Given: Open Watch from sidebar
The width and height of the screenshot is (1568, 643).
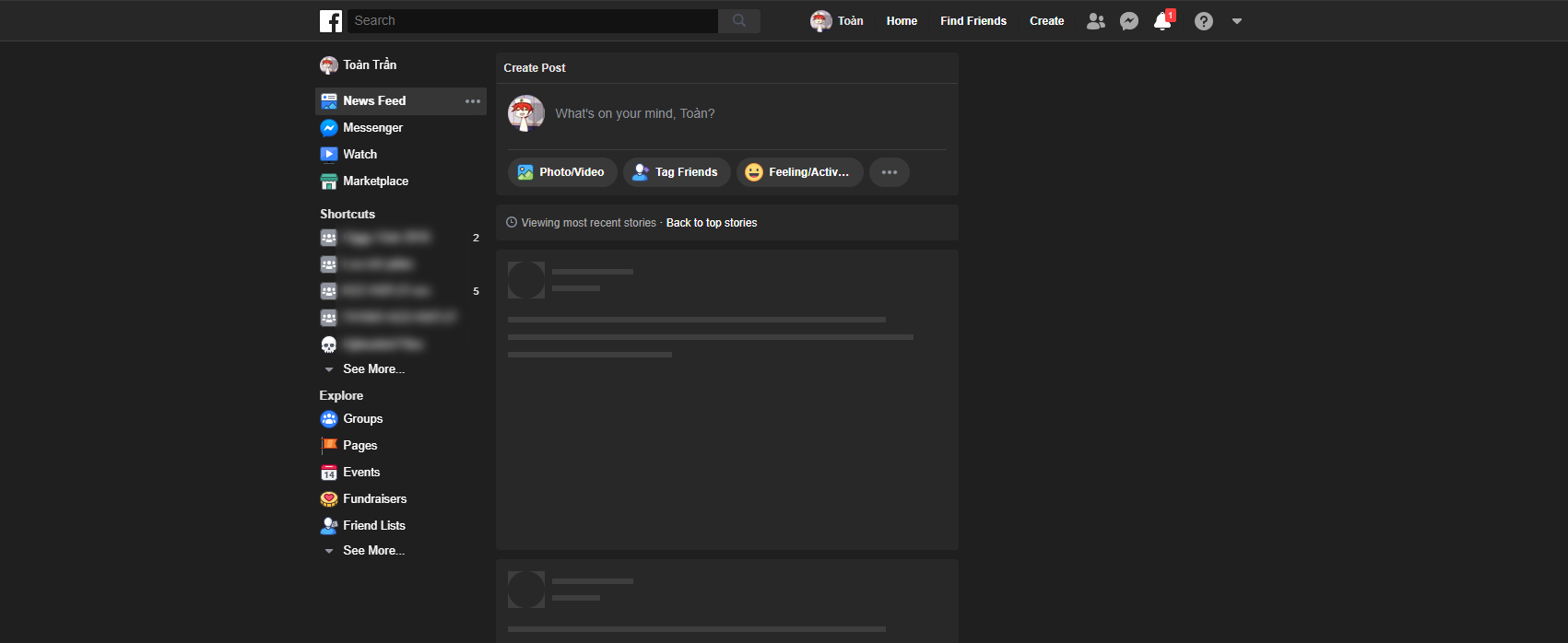Looking at the screenshot, I should [360, 155].
